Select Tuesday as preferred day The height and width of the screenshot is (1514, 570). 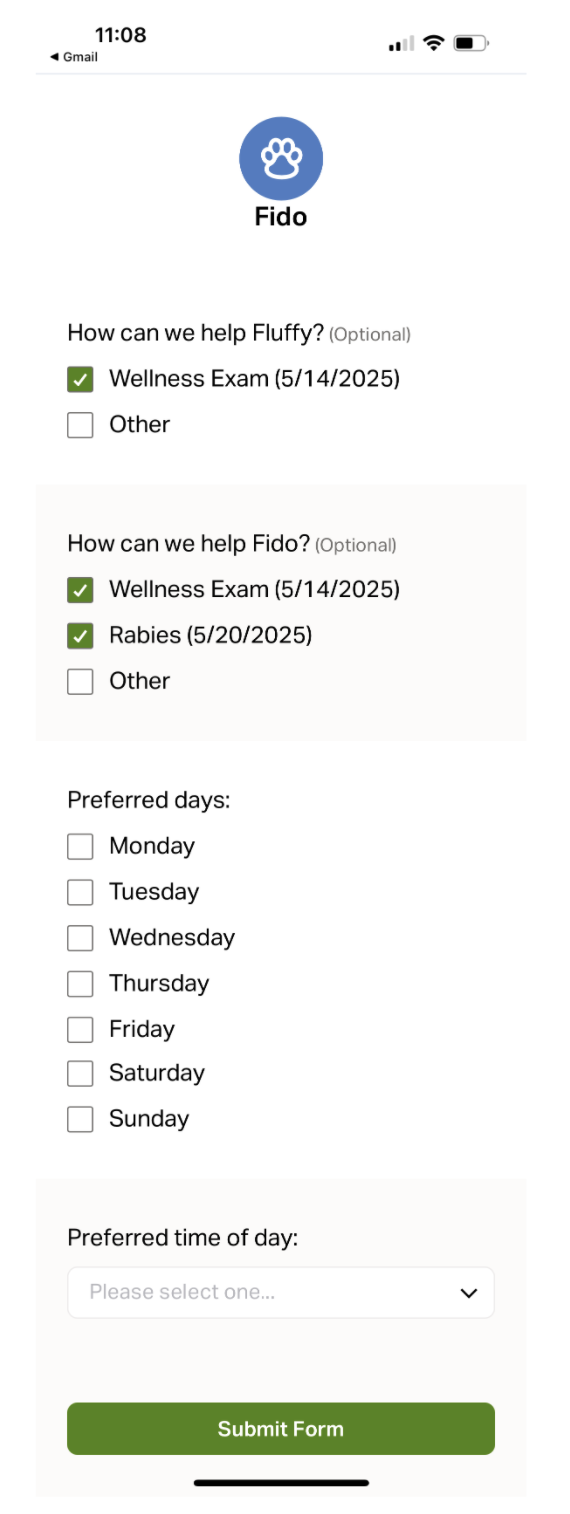pyautogui.click(x=80, y=892)
